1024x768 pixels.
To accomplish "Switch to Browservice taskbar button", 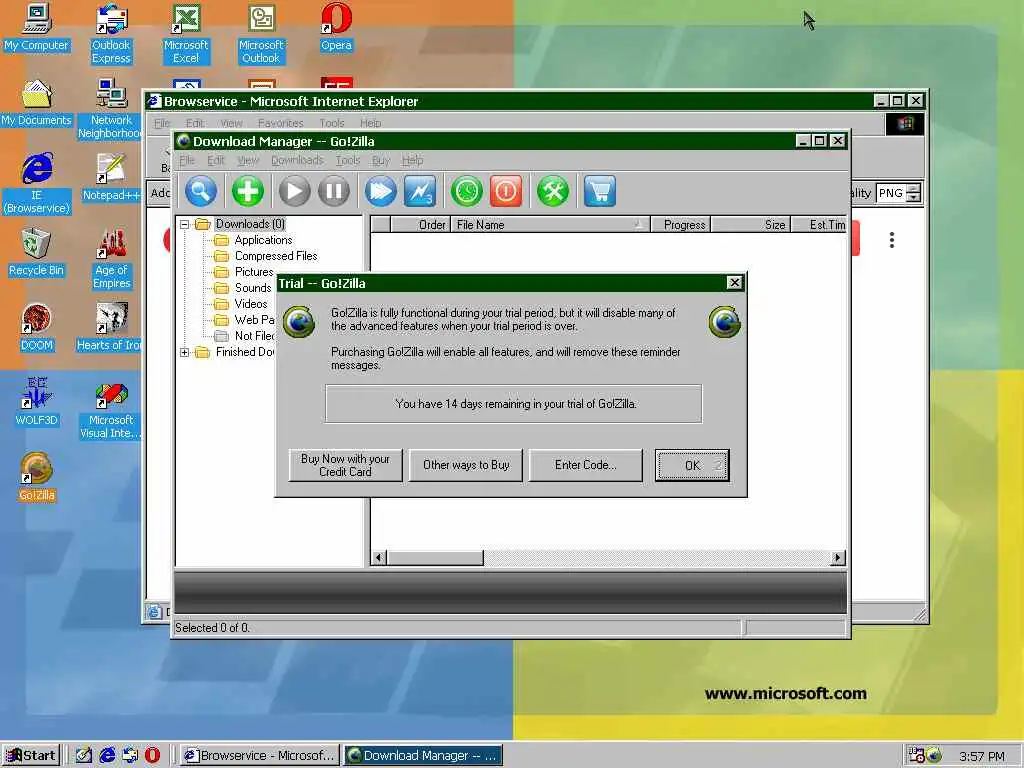I will [260, 756].
